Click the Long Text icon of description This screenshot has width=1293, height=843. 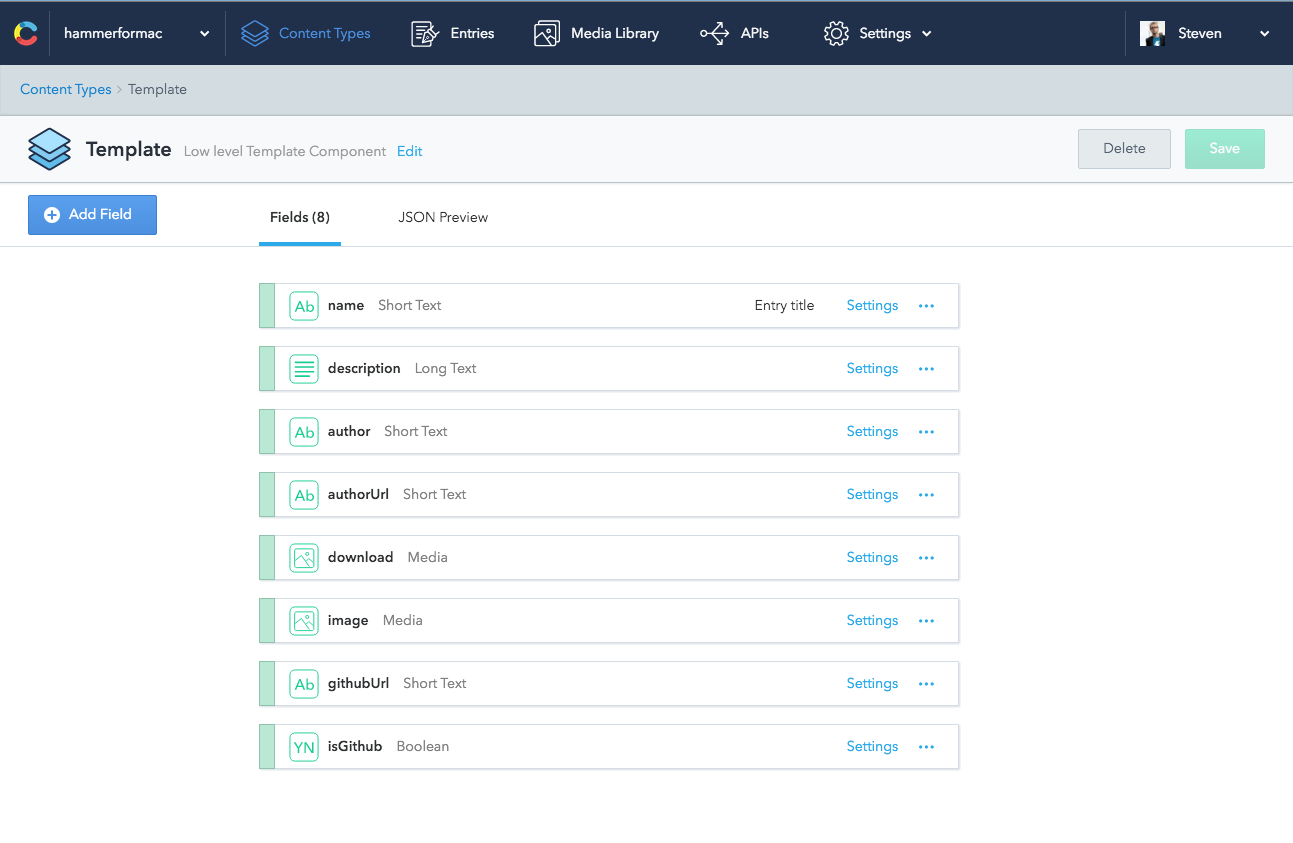click(304, 369)
